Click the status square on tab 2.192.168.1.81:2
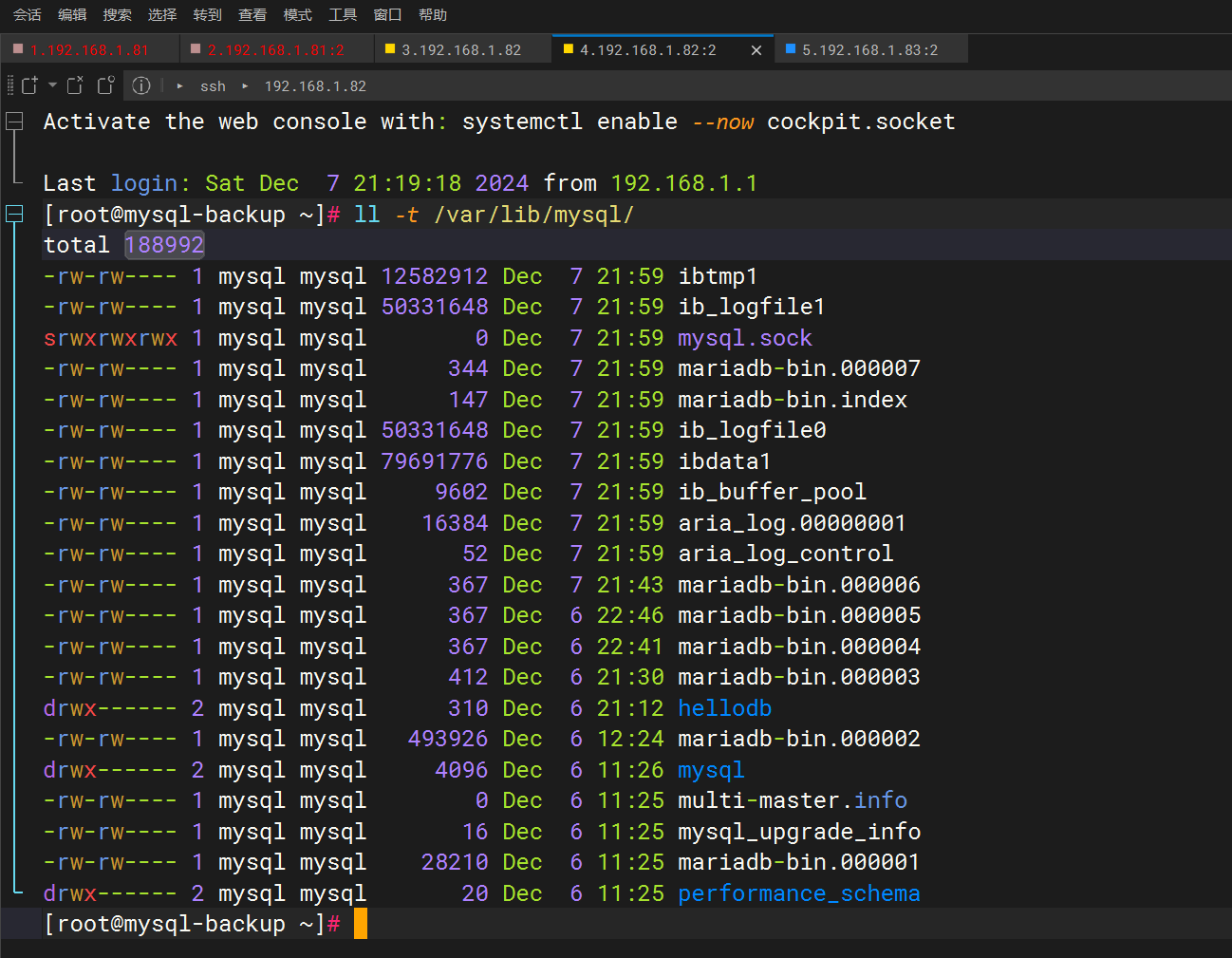The width and height of the screenshot is (1232, 958). 196,48
